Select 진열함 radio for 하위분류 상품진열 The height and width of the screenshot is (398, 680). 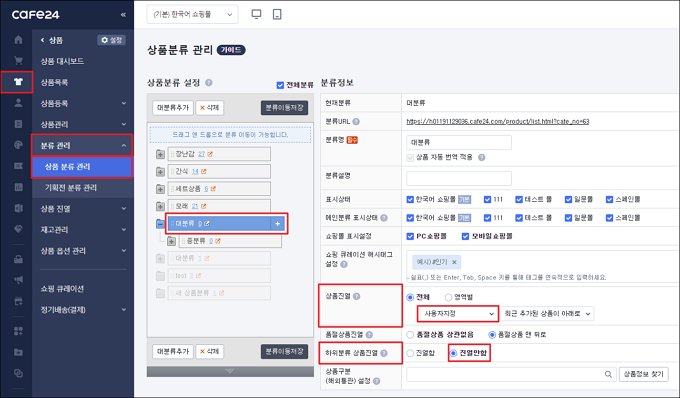(x=410, y=353)
